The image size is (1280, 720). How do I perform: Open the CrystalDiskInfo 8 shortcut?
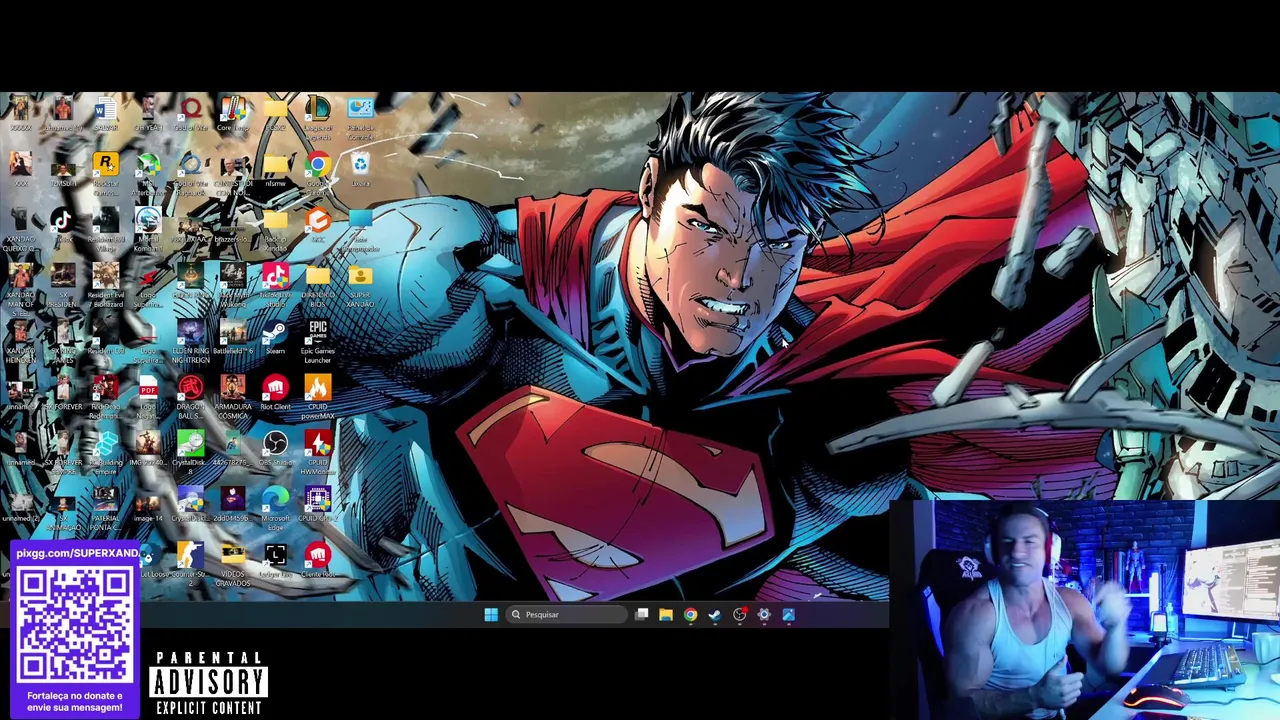190,453
